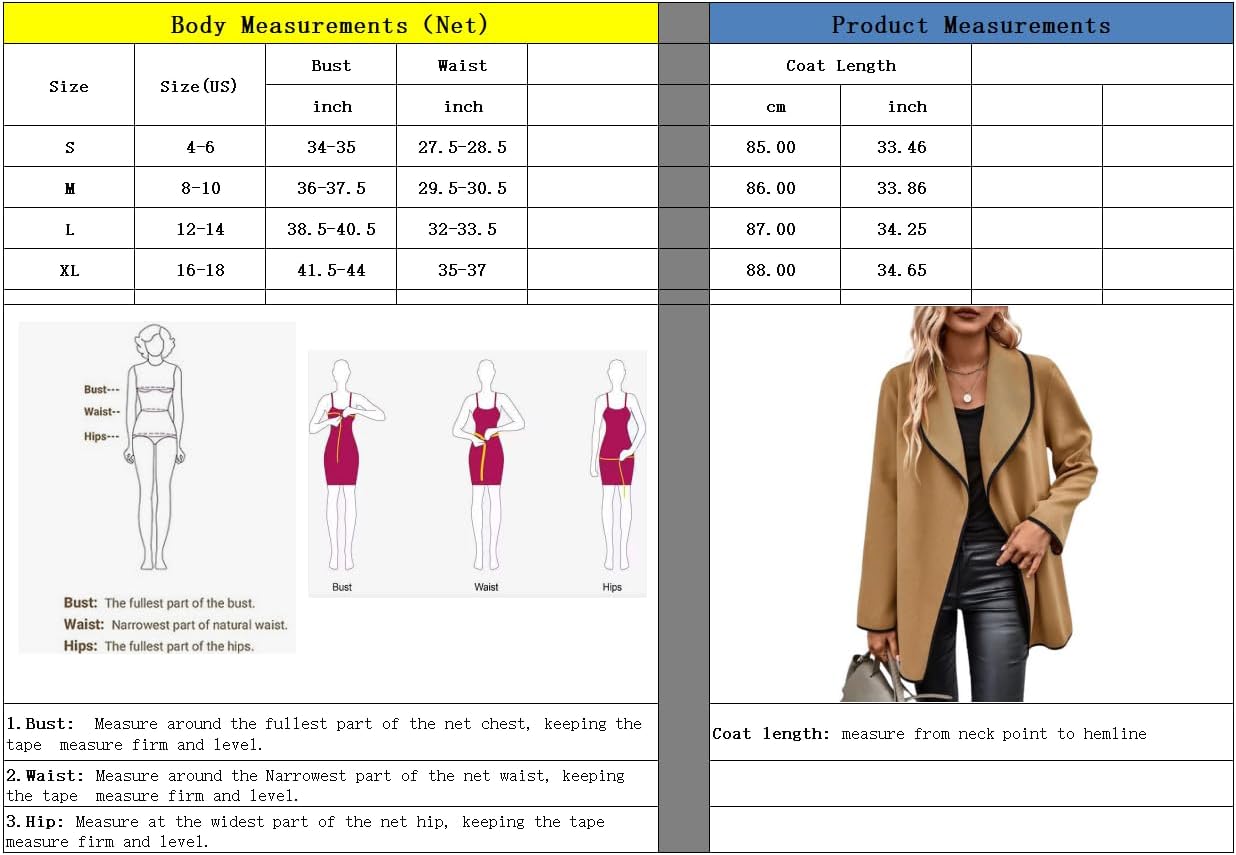The height and width of the screenshot is (855, 1236).
Task: Click bust value '38.5-40.5'
Action: click(331, 229)
